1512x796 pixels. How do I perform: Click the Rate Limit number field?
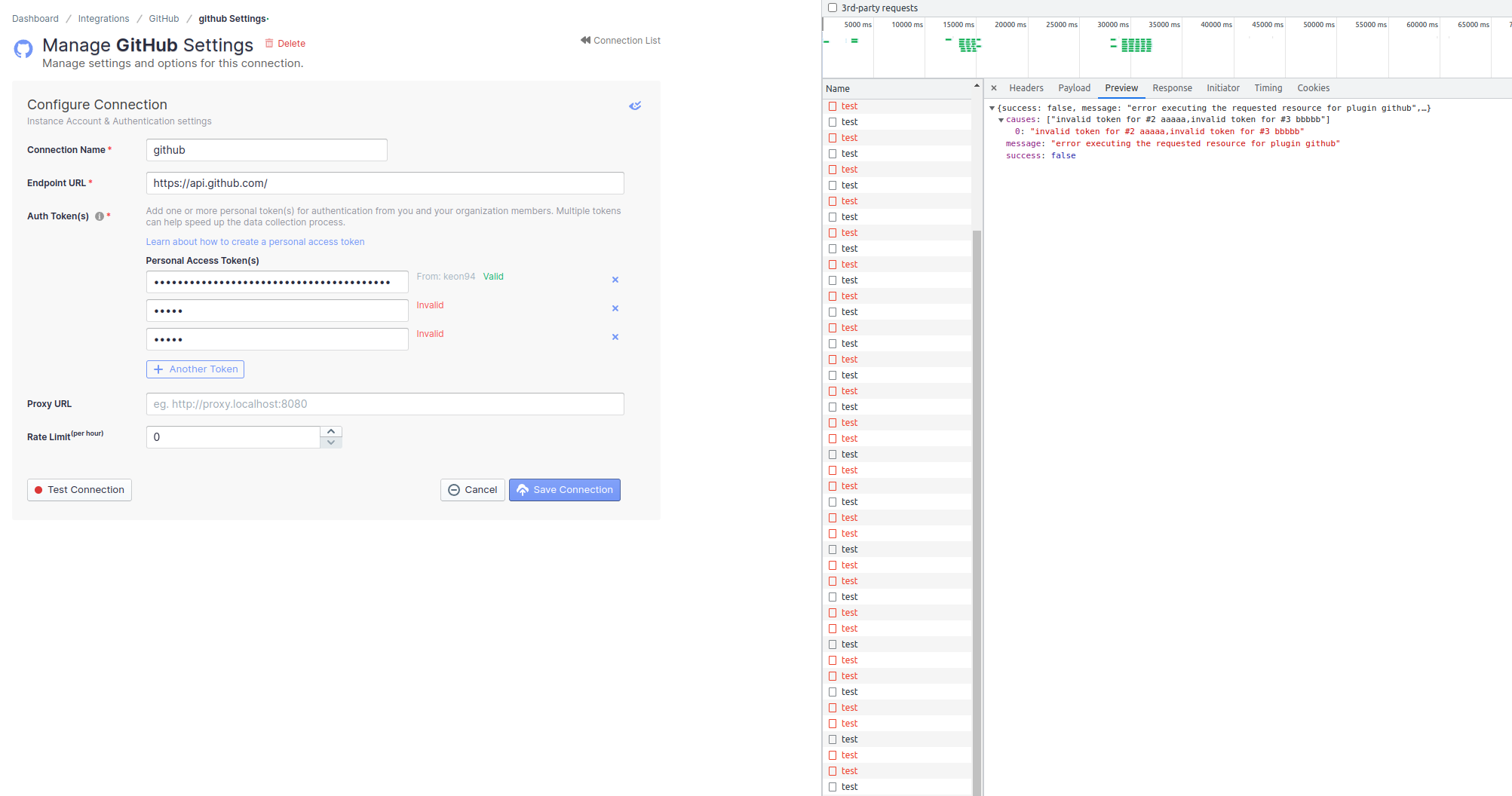click(x=234, y=437)
